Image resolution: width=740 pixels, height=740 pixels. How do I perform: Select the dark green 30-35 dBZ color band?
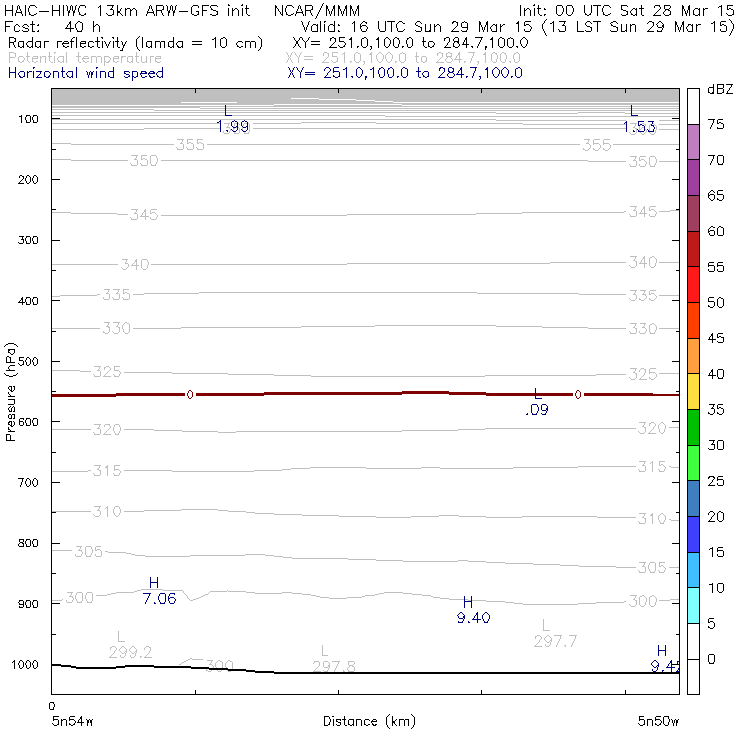(693, 427)
